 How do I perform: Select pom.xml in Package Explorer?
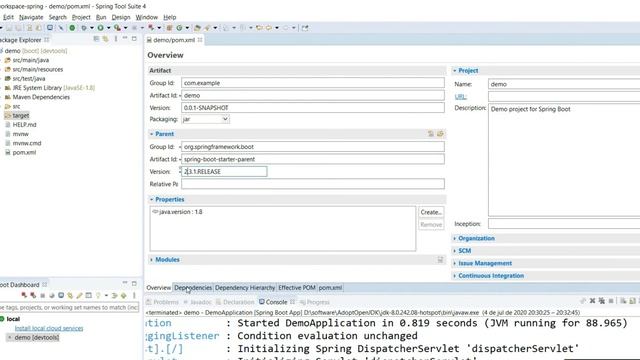[24, 152]
